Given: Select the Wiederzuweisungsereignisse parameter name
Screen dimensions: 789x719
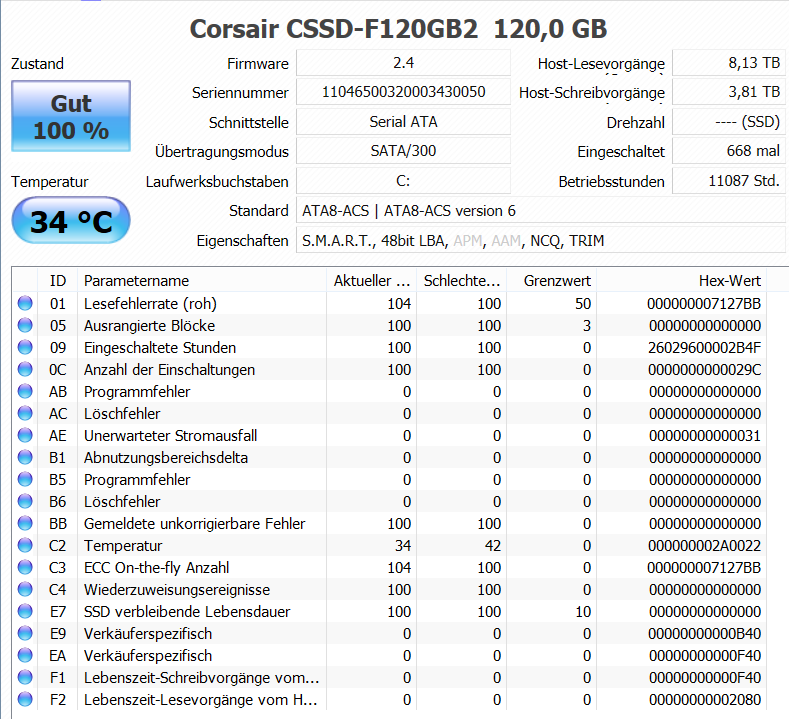Looking at the screenshot, I should [x=177, y=590].
